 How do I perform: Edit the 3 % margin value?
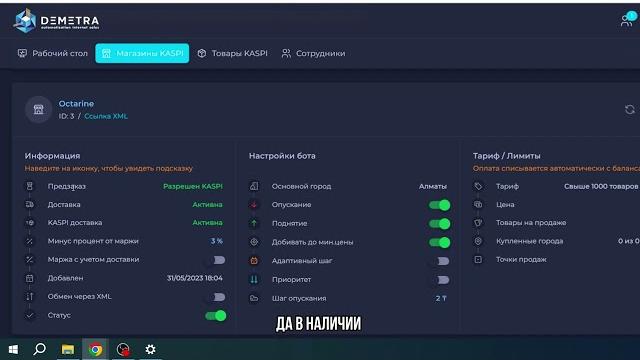click(217, 241)
